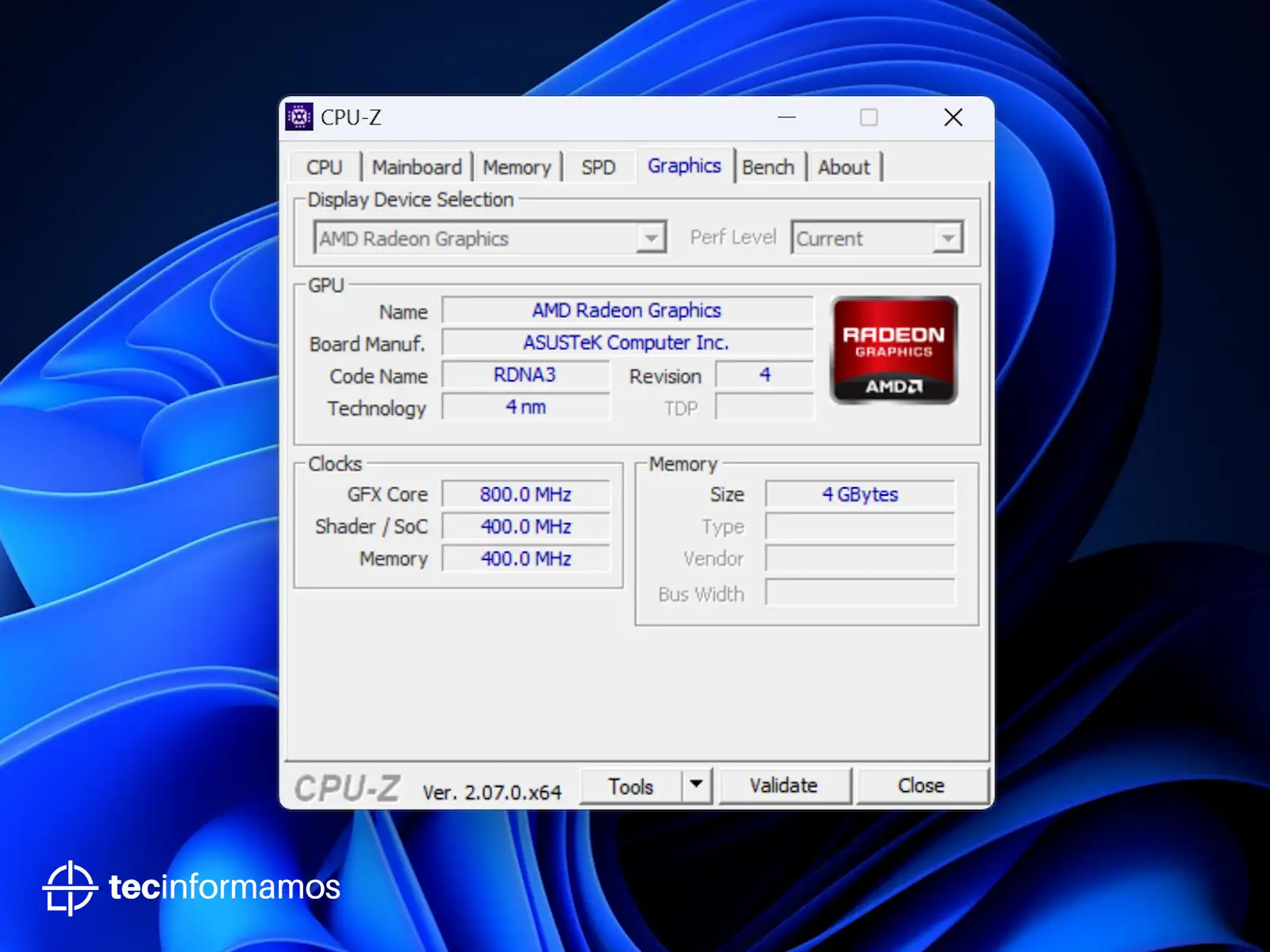The image size is (1270, 952).
Task: Close the CPU-Z window with X
Action: pos(953,117)
